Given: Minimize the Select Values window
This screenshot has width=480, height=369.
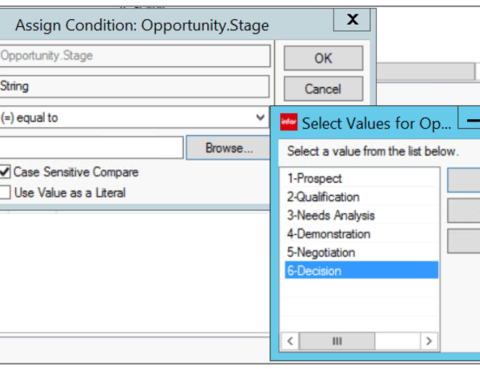Looking at the screenshot, I should pyautogui.click(x=470, y=118).
